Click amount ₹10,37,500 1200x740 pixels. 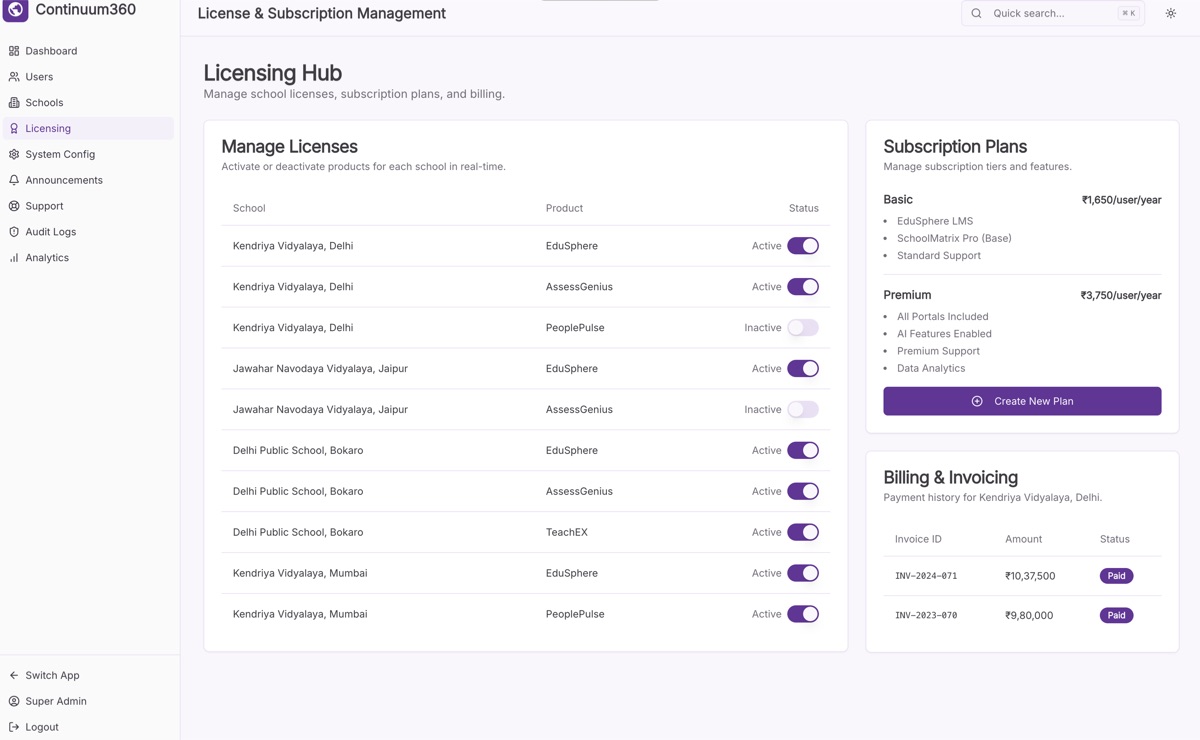coord(1030,576)
